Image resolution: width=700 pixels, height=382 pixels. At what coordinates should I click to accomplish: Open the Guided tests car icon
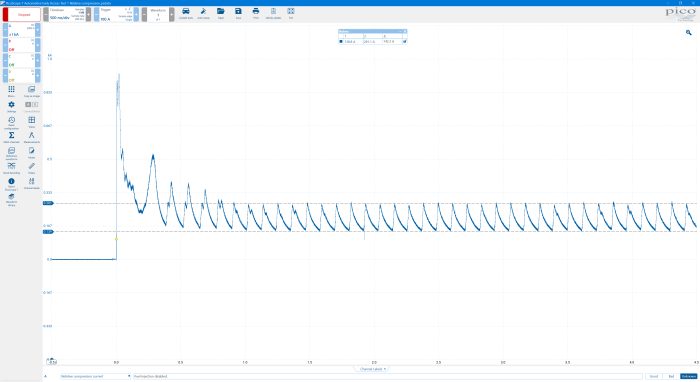186,13
